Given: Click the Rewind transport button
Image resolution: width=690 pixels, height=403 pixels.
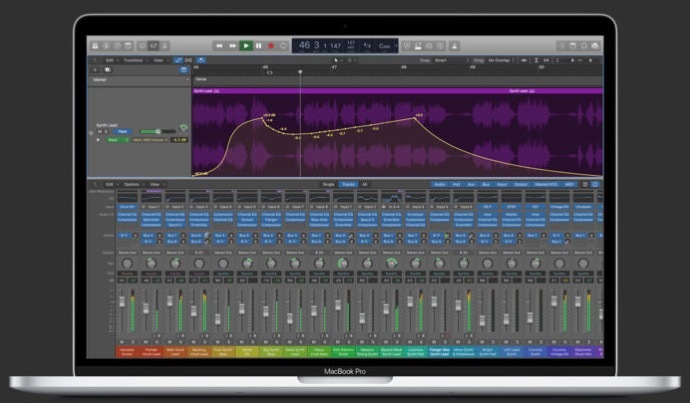Looking at the screenshot, I should (x=219, y=46).
